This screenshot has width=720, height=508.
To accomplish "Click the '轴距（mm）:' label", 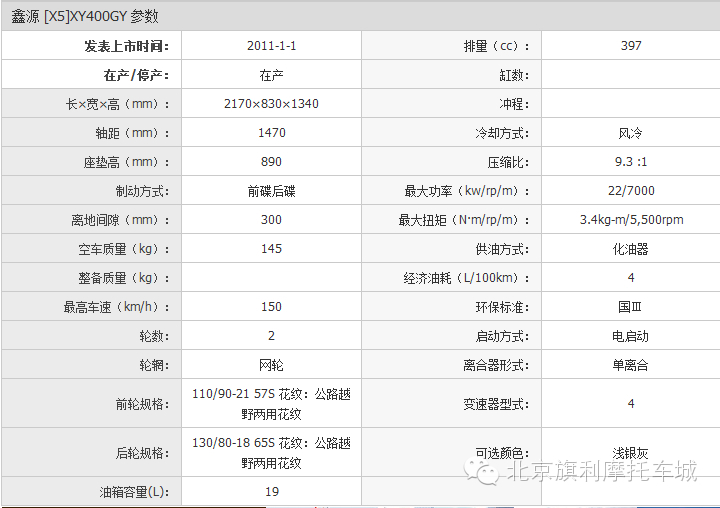I will click(132, 133).
